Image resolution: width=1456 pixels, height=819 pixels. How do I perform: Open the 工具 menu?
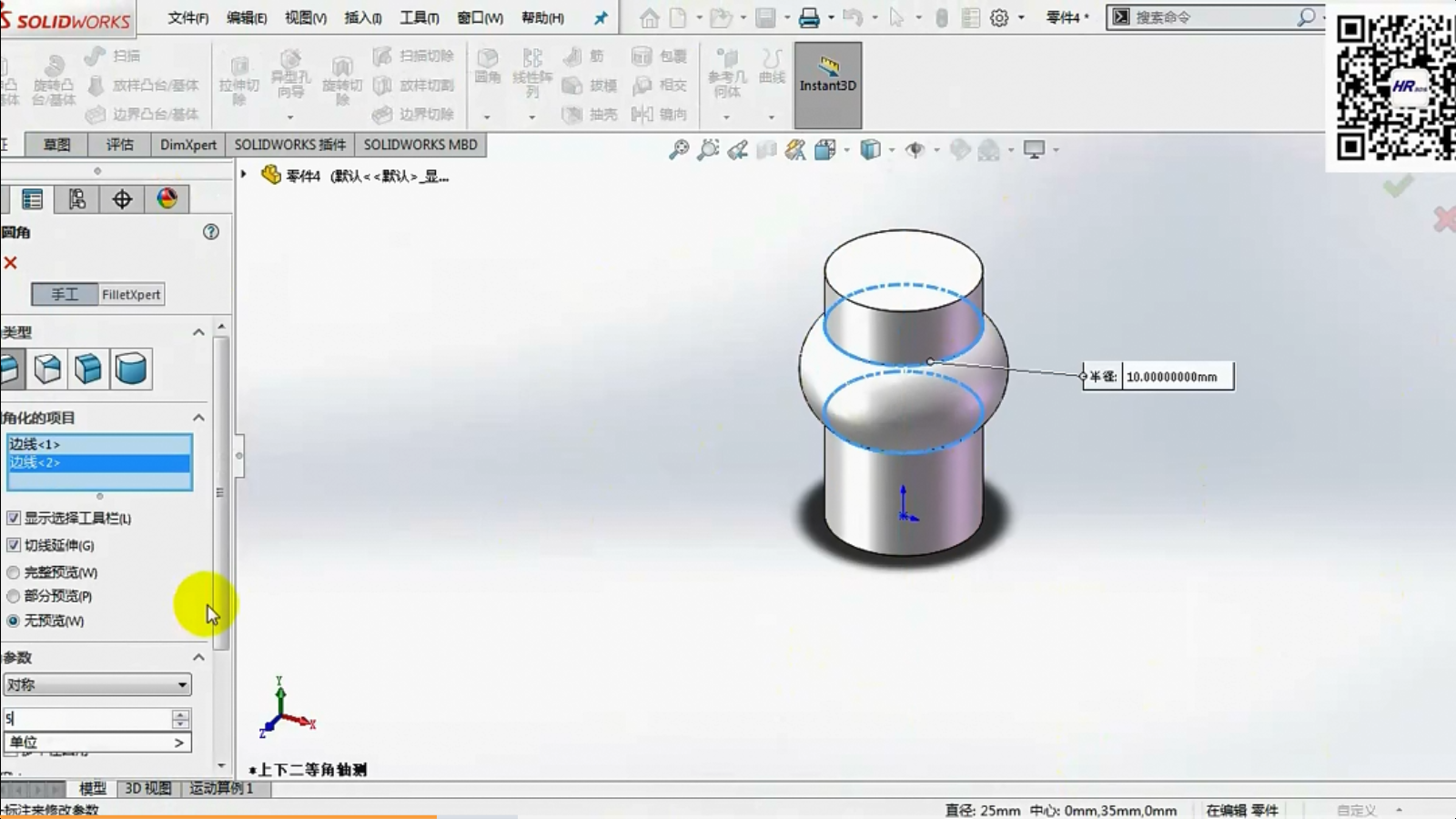coord(419,18)
